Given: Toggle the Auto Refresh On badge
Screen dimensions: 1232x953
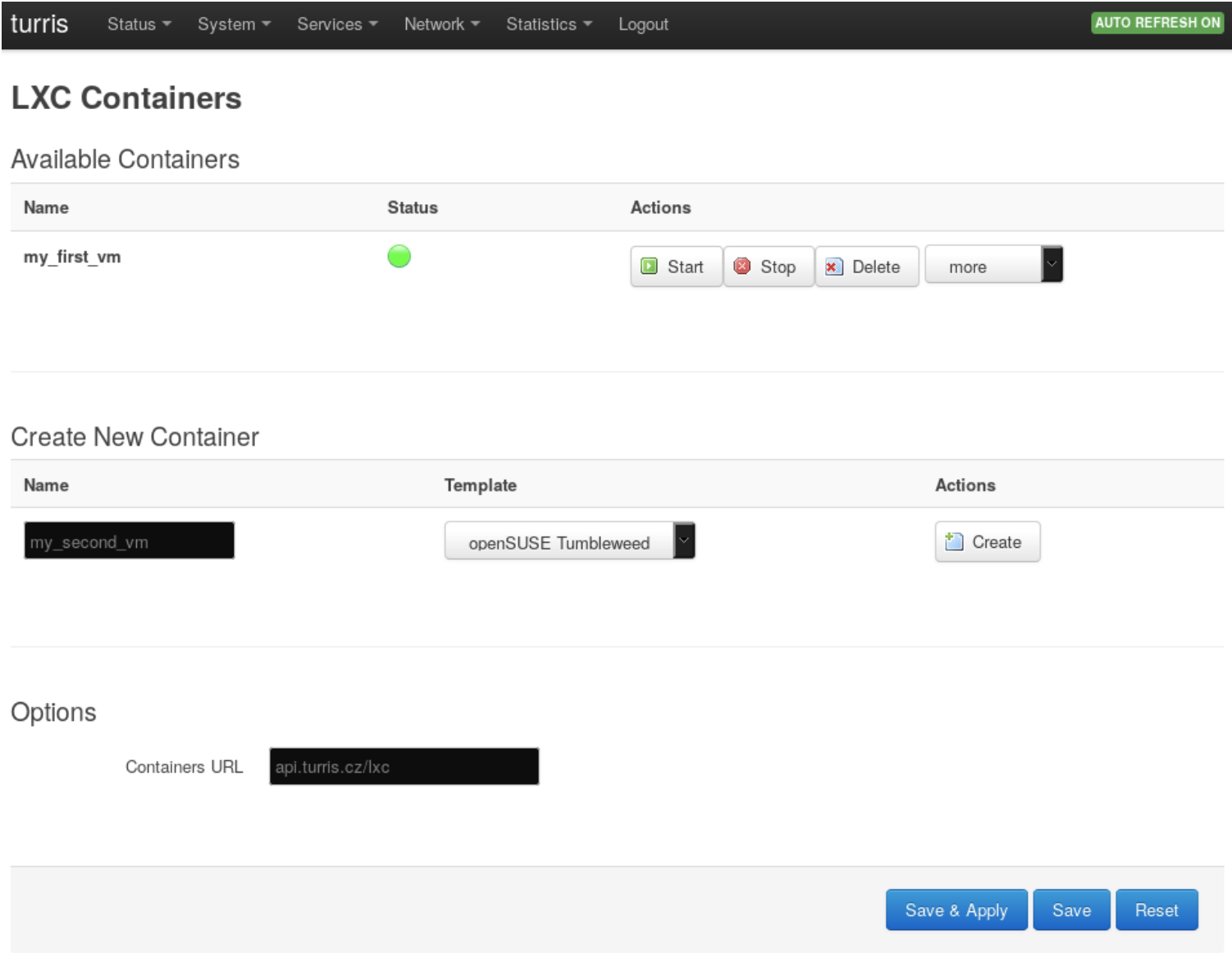Looking at the screenshot, I should tap(1157, 23).
